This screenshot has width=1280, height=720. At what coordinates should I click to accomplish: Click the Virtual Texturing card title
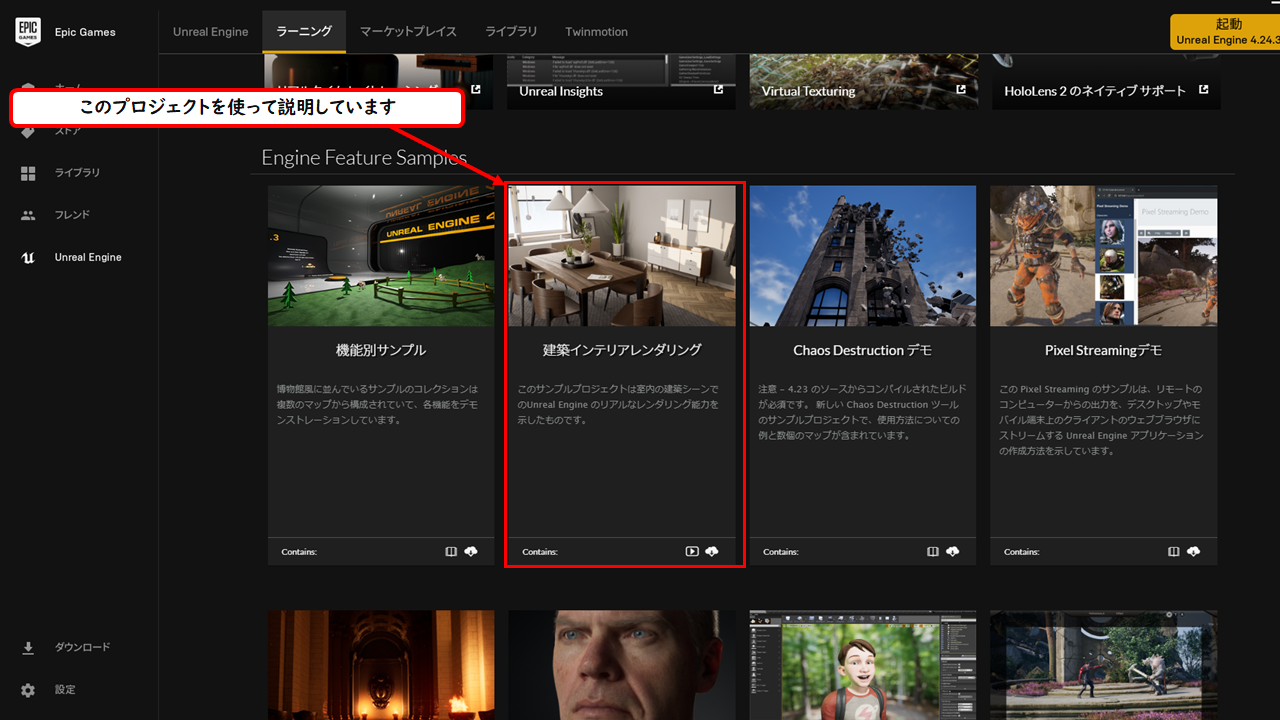tap(808, 91)
